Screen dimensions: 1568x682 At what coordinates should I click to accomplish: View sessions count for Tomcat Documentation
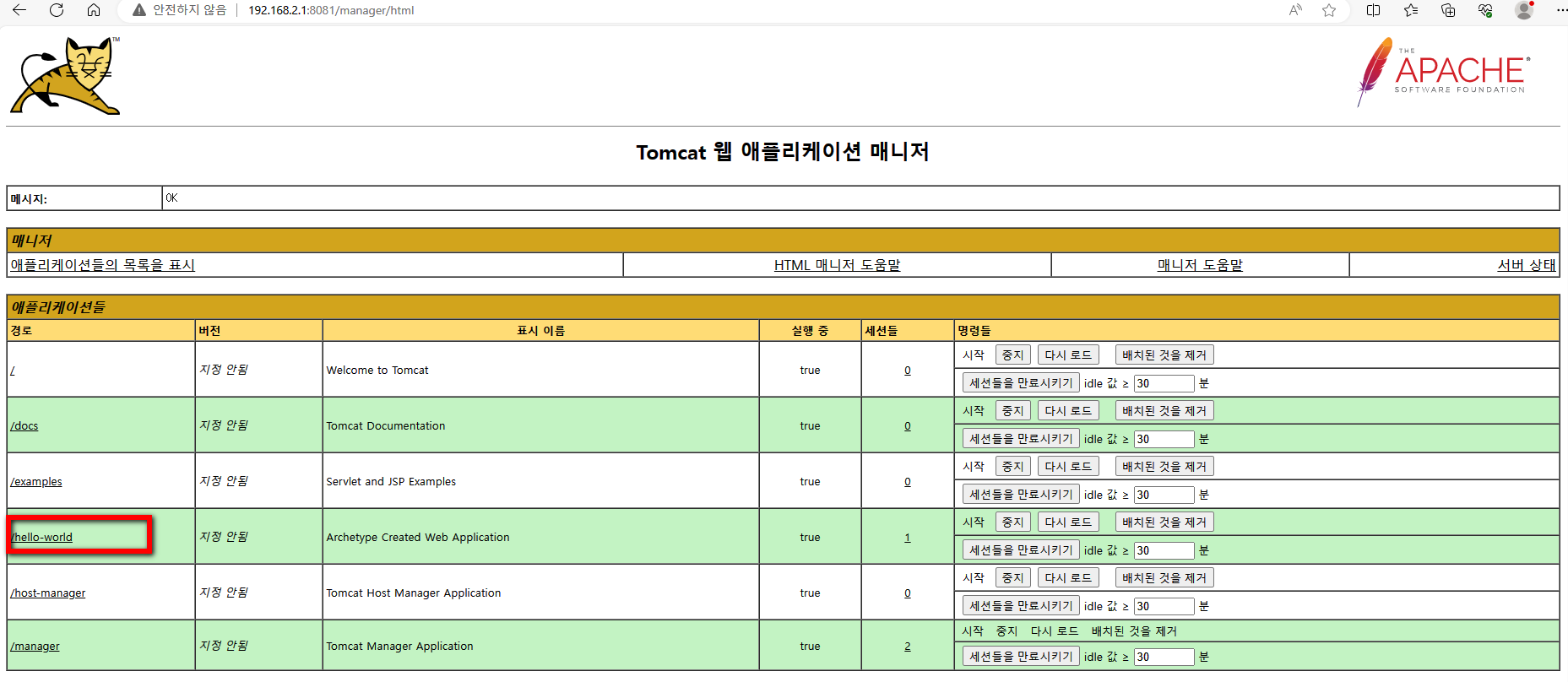click(x=908, y=426)
